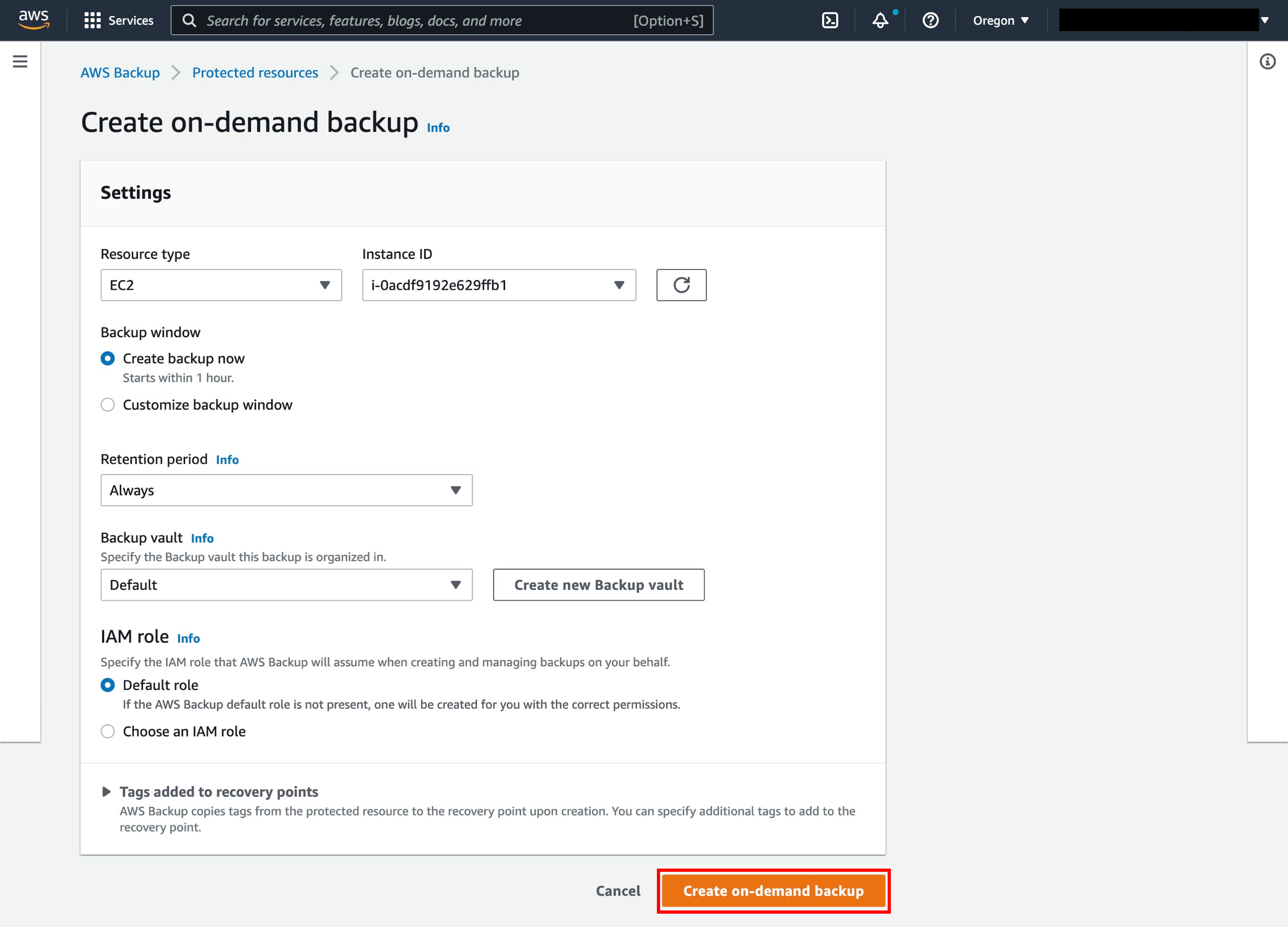This screenshot has height=933, width=1288.
Task: Select Choose an IAM role option
Action: pyautogui.click(x=107, y=731)
